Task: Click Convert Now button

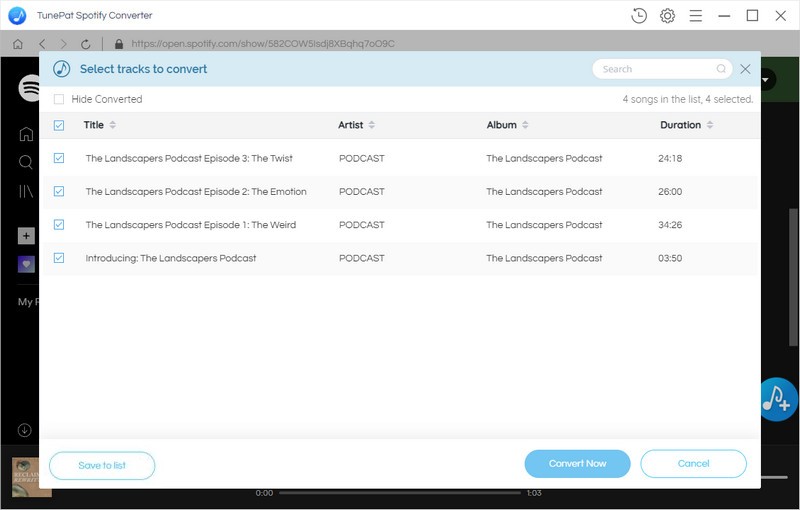Action: pos(578,464)
